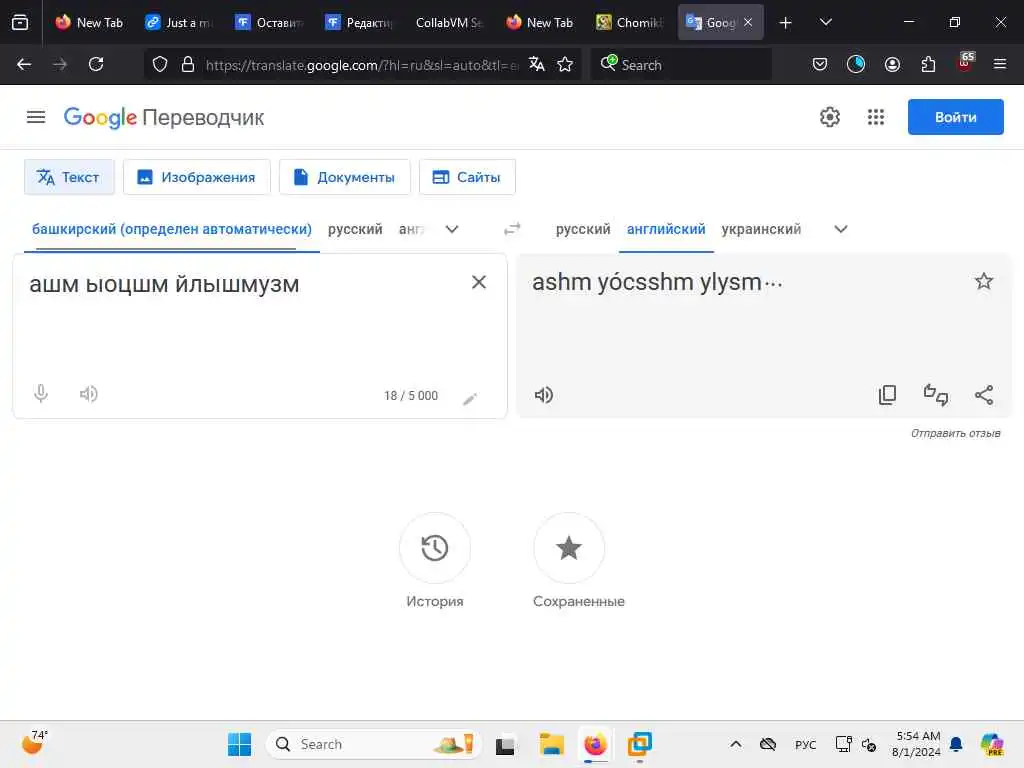
Task: Rate this translation thumbs icon
Action: click(x=935, y=394)
